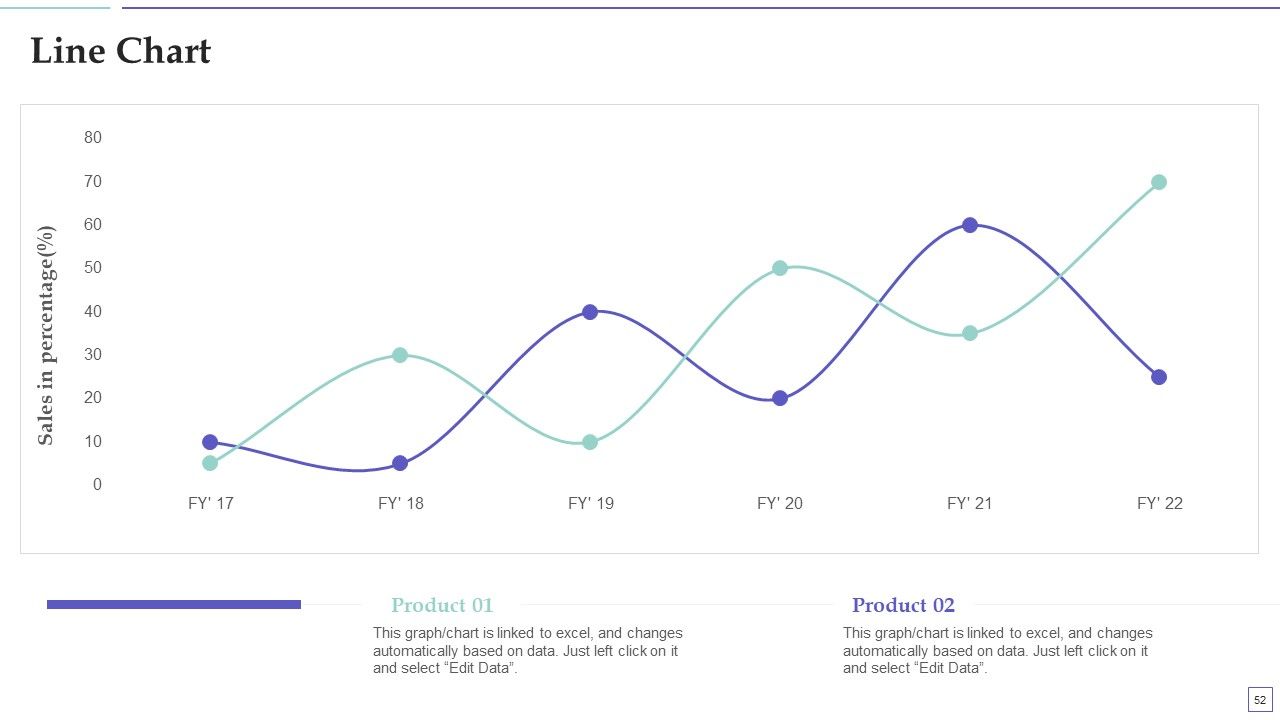Select the Product 02 legend heading
1280x720 pixels.
903,605
